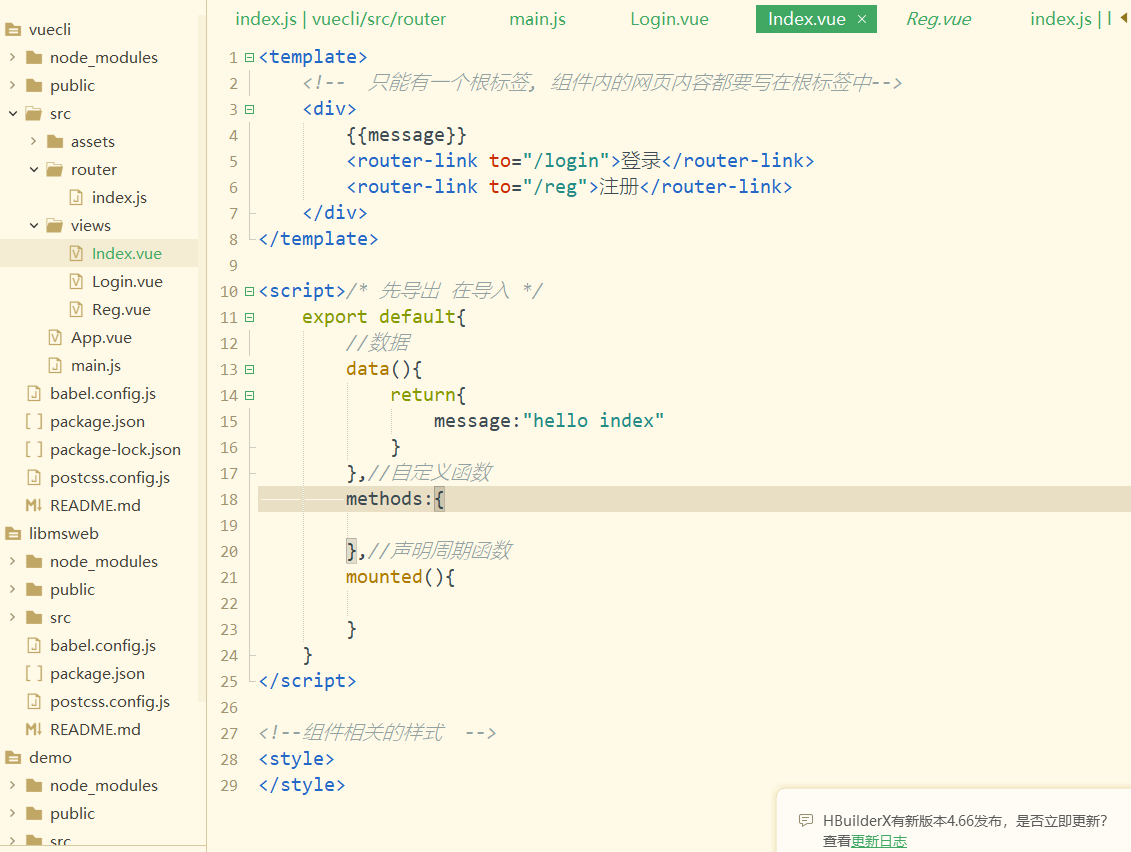The height and width of the screenshot is (852, 1131).
Task: Click libmsweb README.md markdown icon
Action: coord(34,729)
